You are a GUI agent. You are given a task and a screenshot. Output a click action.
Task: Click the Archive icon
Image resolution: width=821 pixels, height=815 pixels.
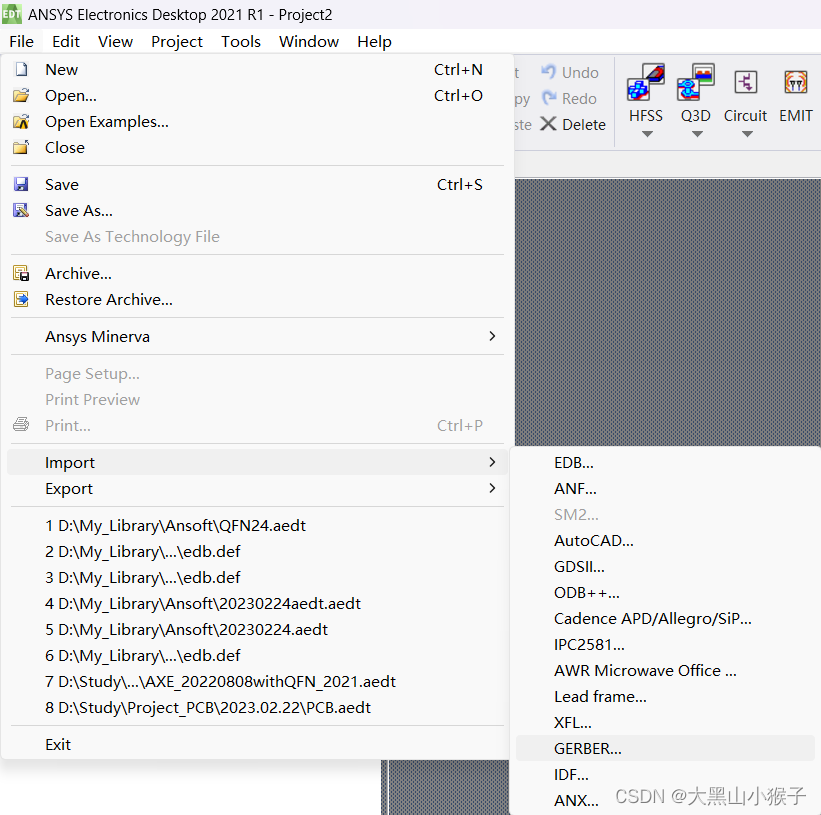(x=21, y=273)
